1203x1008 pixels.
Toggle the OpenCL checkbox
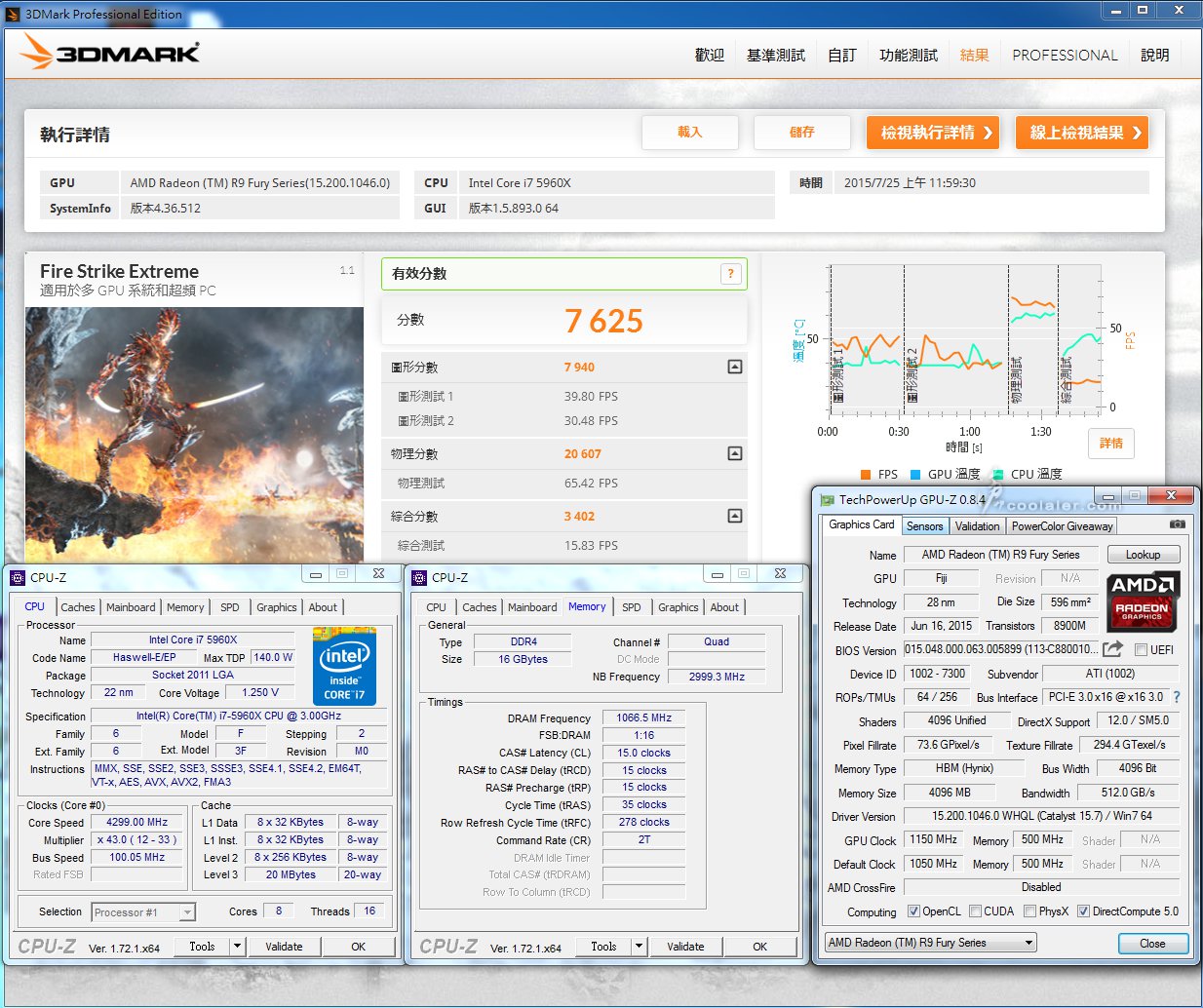913,911
